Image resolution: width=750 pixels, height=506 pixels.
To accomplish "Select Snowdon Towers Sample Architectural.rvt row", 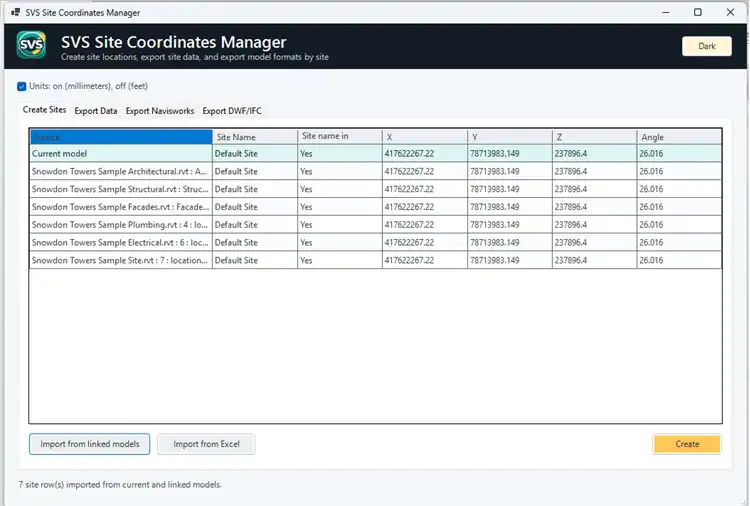I will click(x=375, y=171).
